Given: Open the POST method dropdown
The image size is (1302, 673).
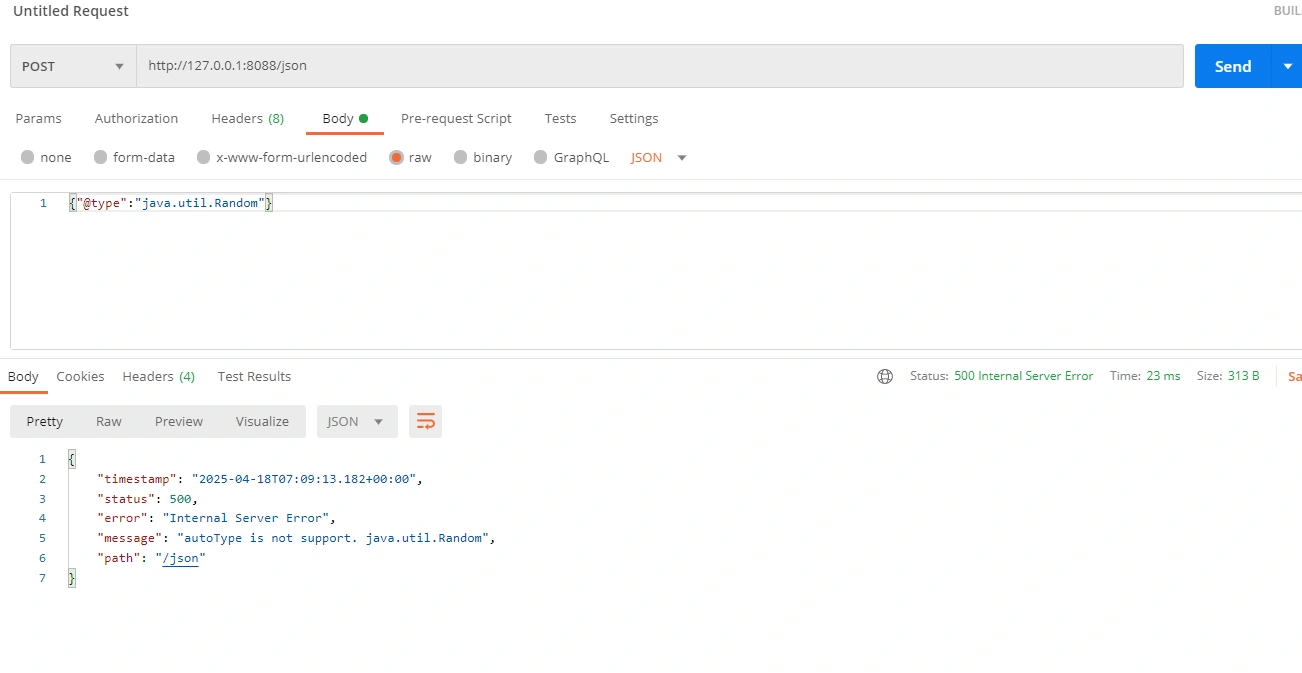Looking at the screenshot, I should click(x=73, y=66).
